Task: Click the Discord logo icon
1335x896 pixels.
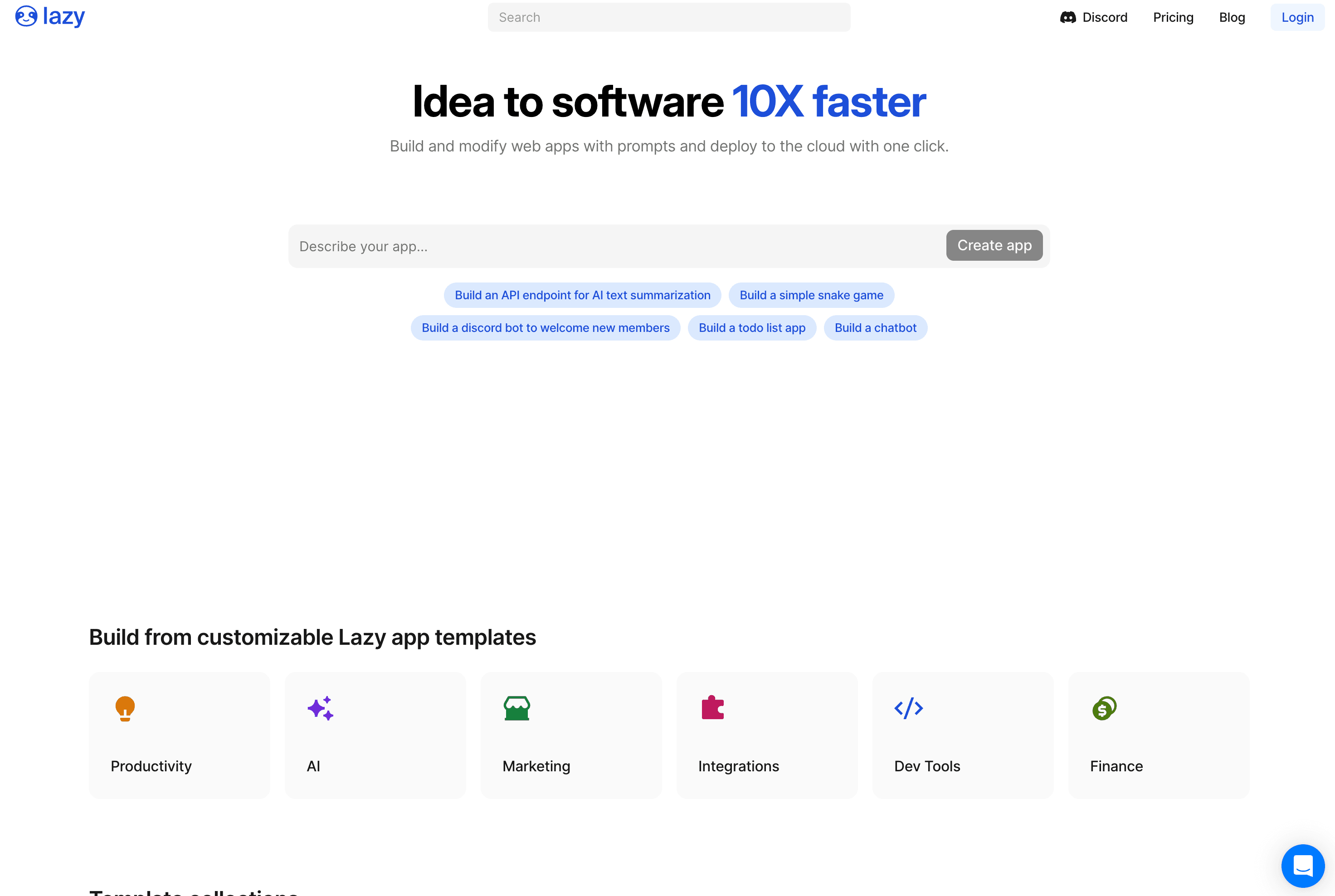Action: click(x=1067, y=18)
